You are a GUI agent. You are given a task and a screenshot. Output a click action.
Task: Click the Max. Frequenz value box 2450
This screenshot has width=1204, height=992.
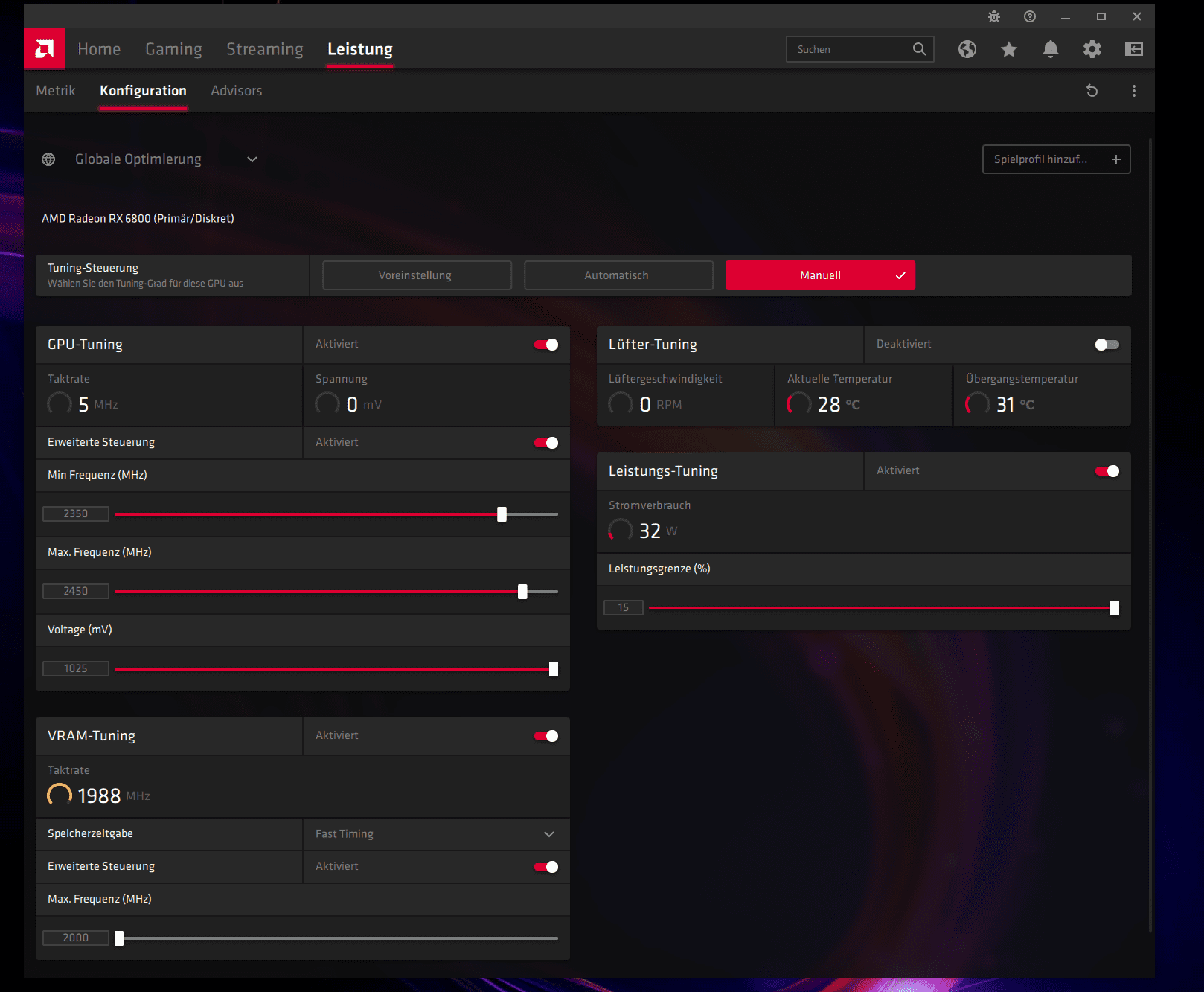pyautogui.click(x=76, y=591)
